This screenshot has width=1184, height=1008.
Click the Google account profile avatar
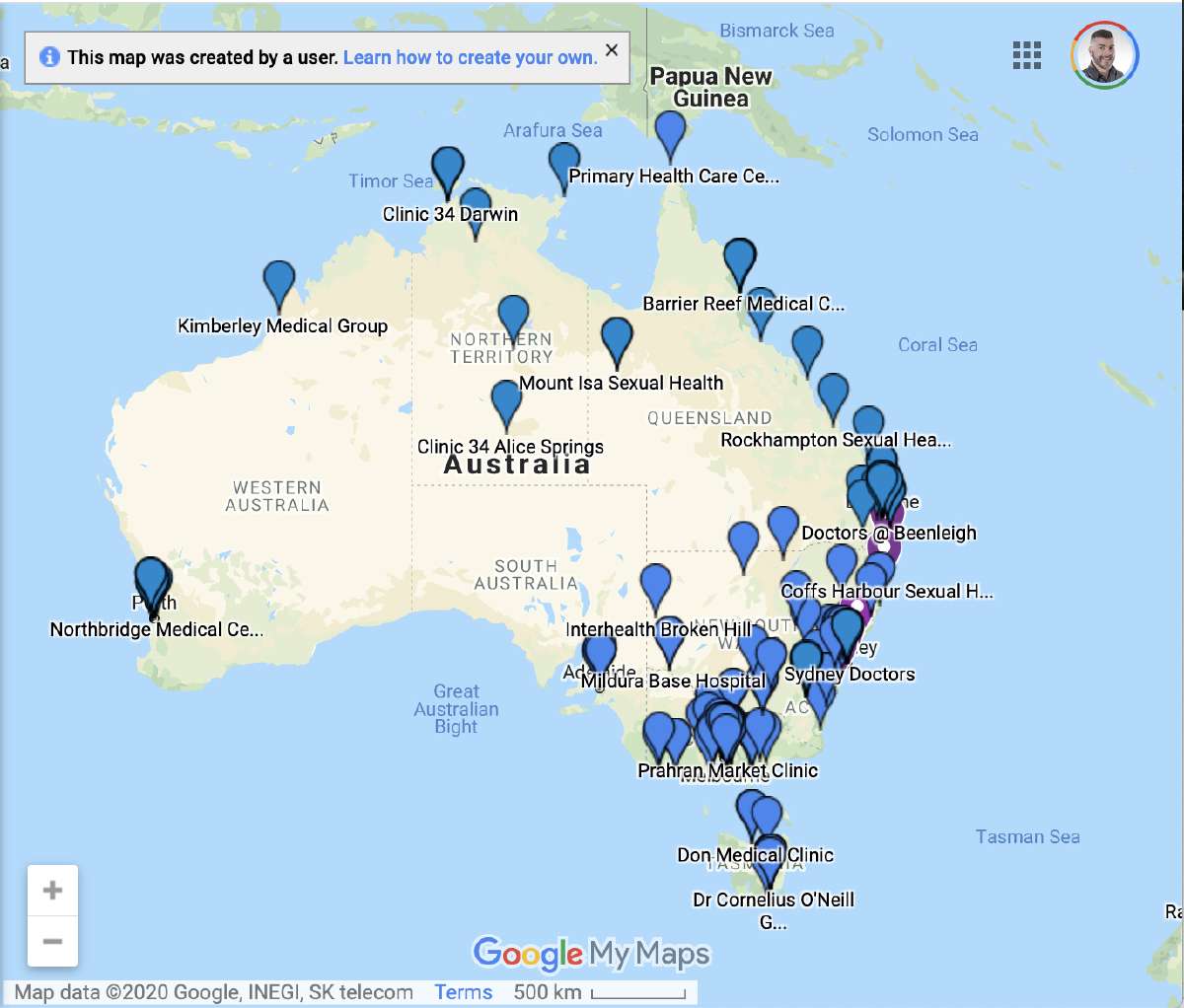pyautogui.click(x=1102, y=56)
